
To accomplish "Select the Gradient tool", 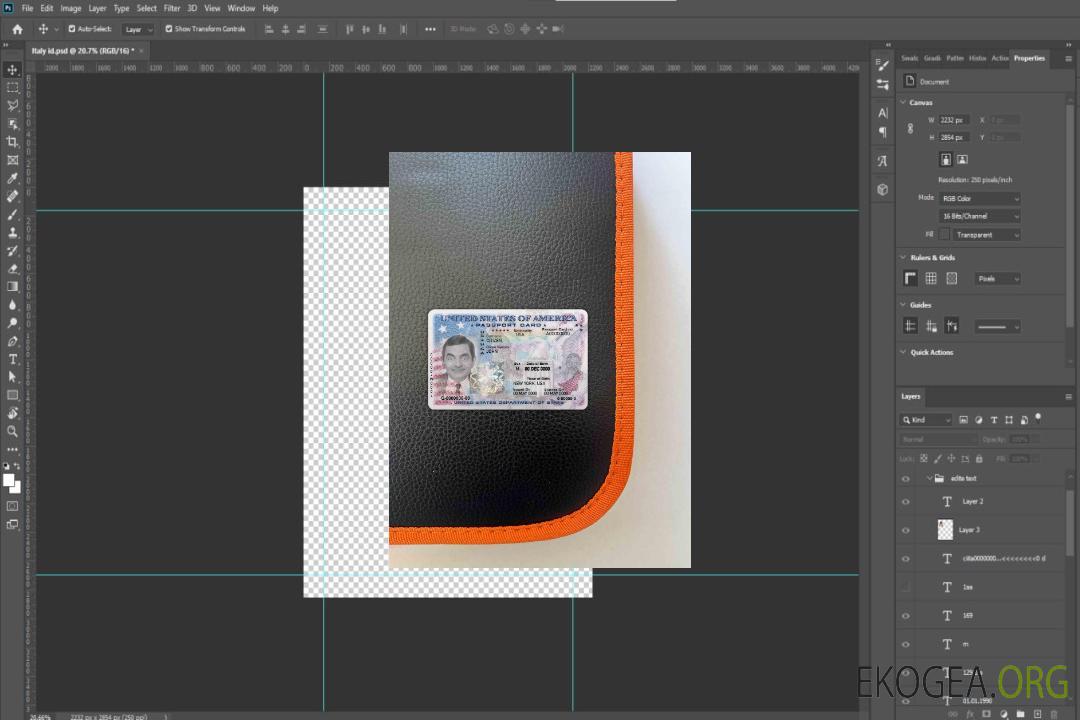I will [x=13, y=287].
